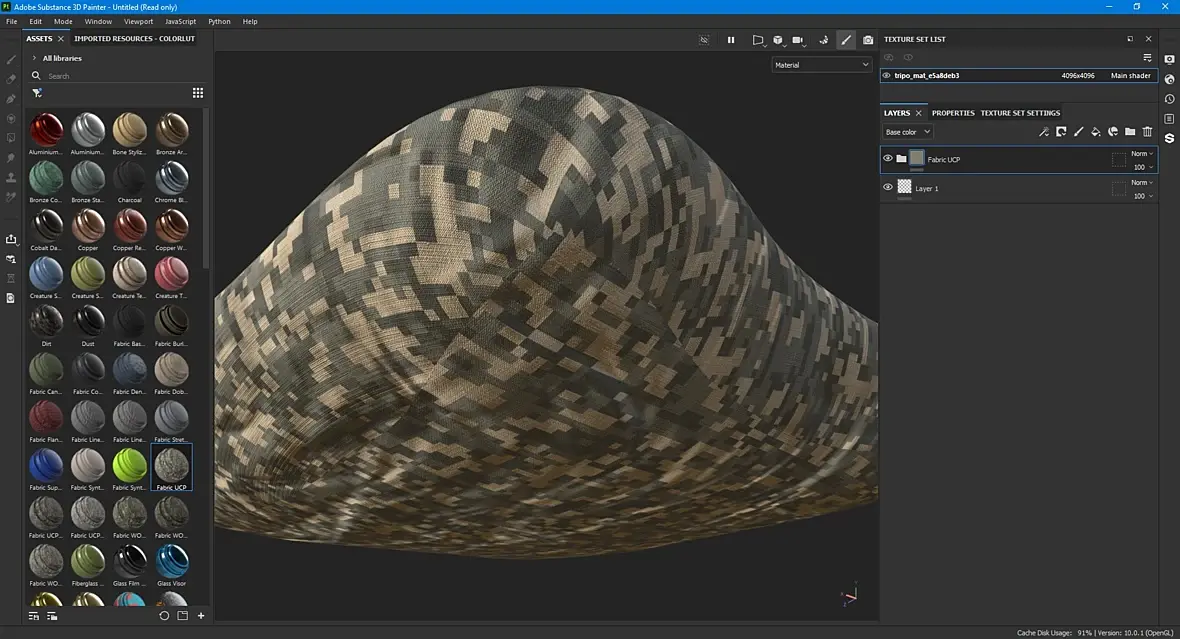This screenshot has width=1180, height=639.
Task: Switch assets to grid view icon
Action: [x=198, y=93]
